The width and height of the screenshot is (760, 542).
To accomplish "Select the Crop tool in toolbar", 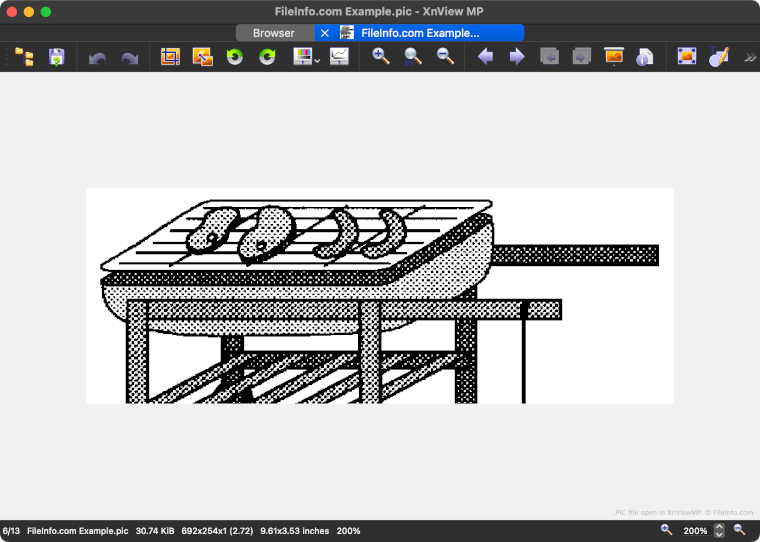I will 170,57.
